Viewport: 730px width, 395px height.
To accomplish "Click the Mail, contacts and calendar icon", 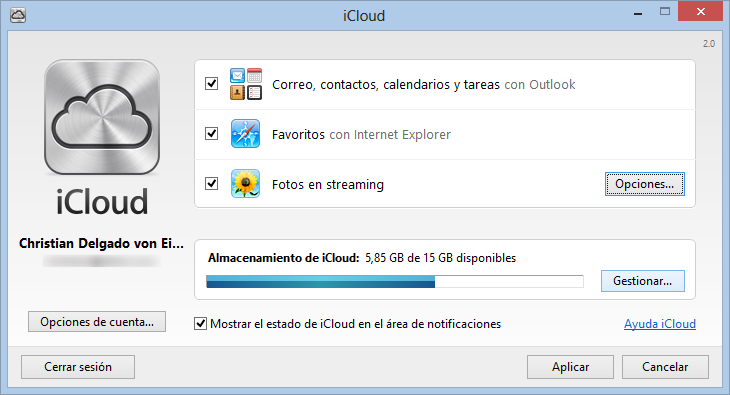I will [246, 84].
